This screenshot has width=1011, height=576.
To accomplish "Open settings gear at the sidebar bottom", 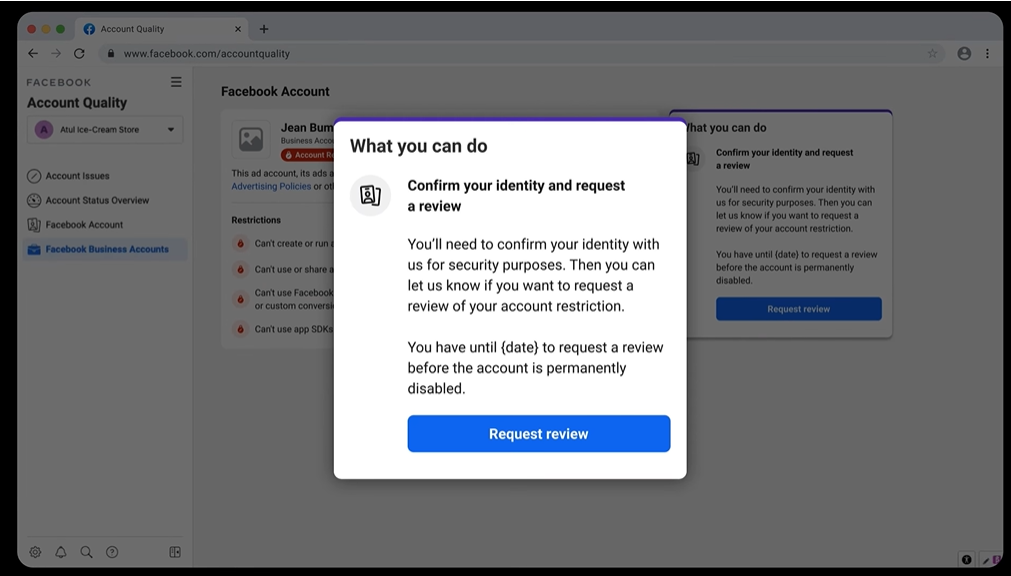I will click(x=35, y=552).
